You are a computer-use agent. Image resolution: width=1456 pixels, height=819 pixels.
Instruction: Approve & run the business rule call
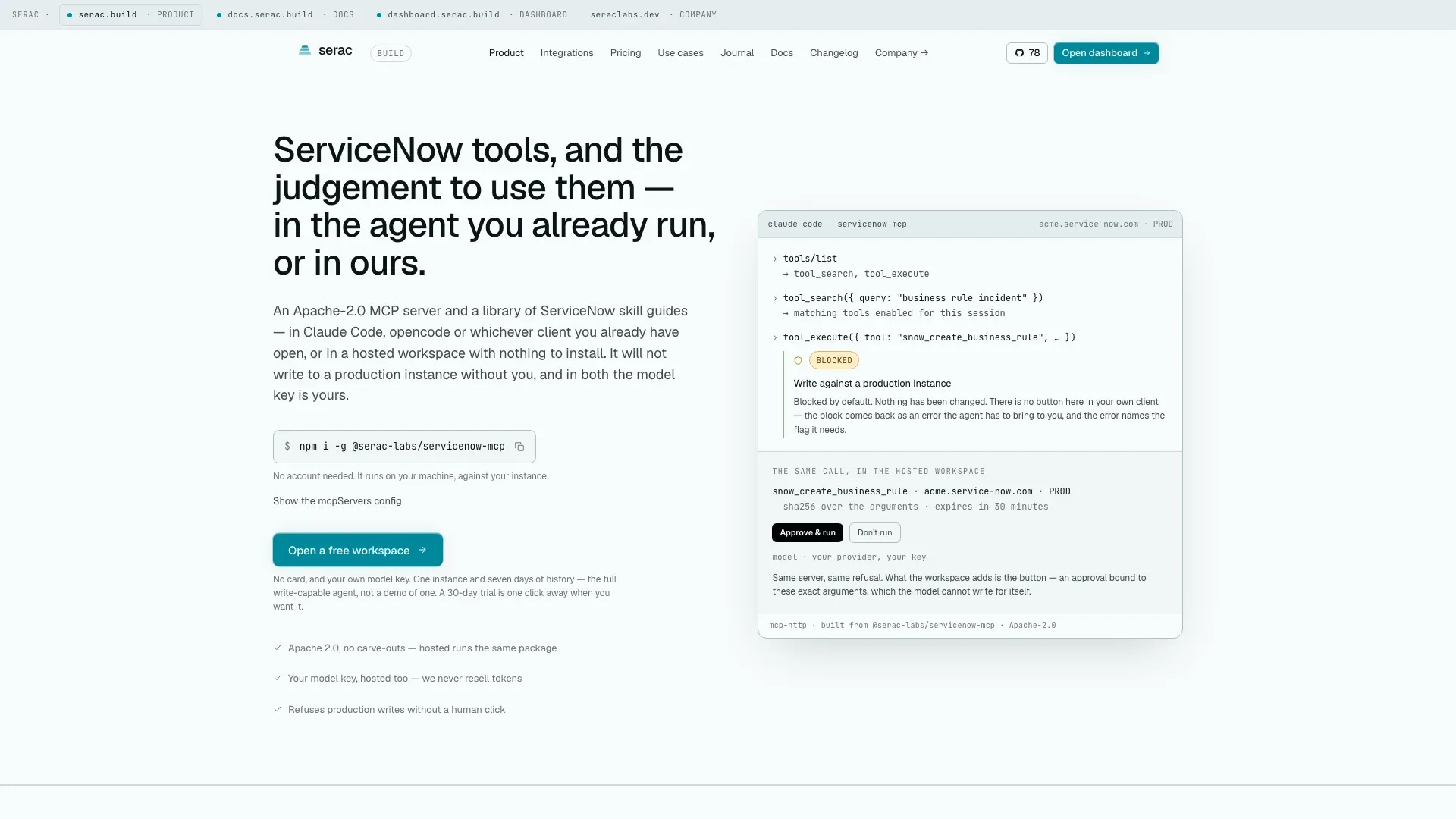click(808, 533)
